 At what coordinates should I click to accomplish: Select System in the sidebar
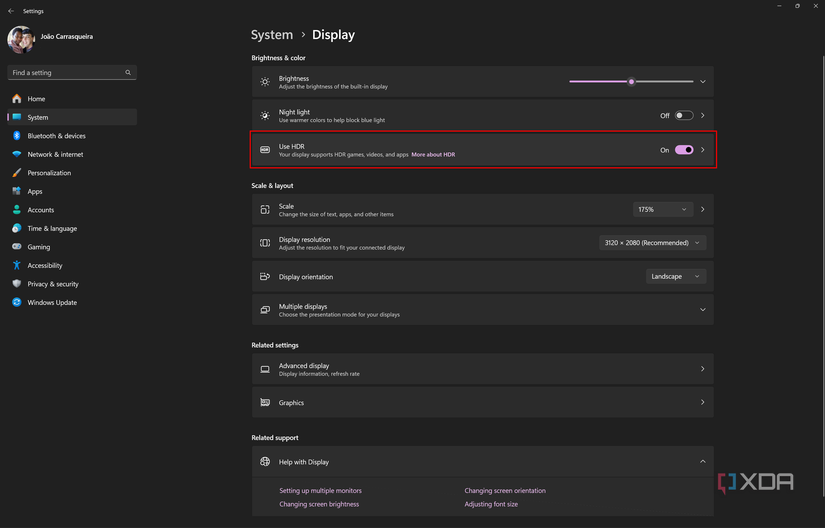click(72, 117)
